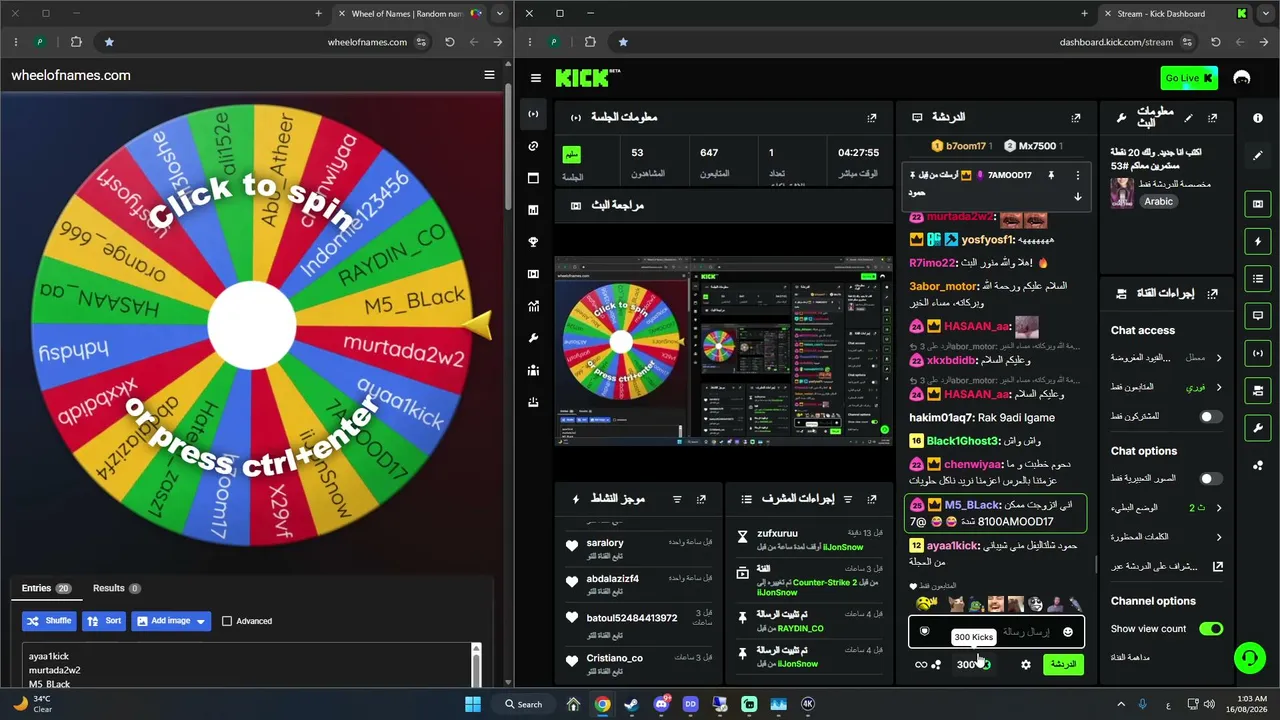
Task: Toggle the wrench panel icon in right rail
Action: pos(1258,428)
